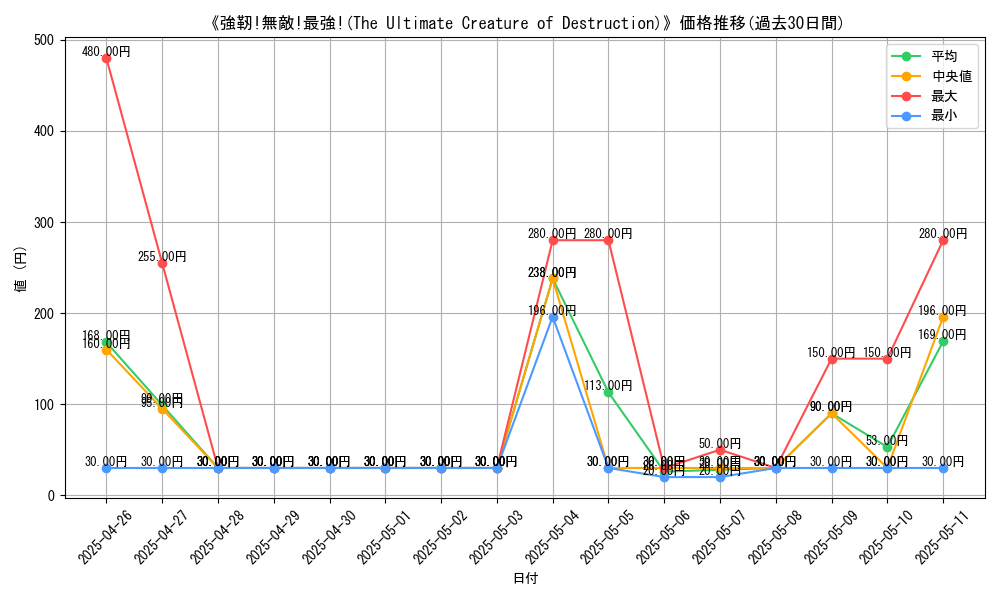1000x600 pixels.
Task: Click the red max point on 2025-05-07
Action: [720, 450]
